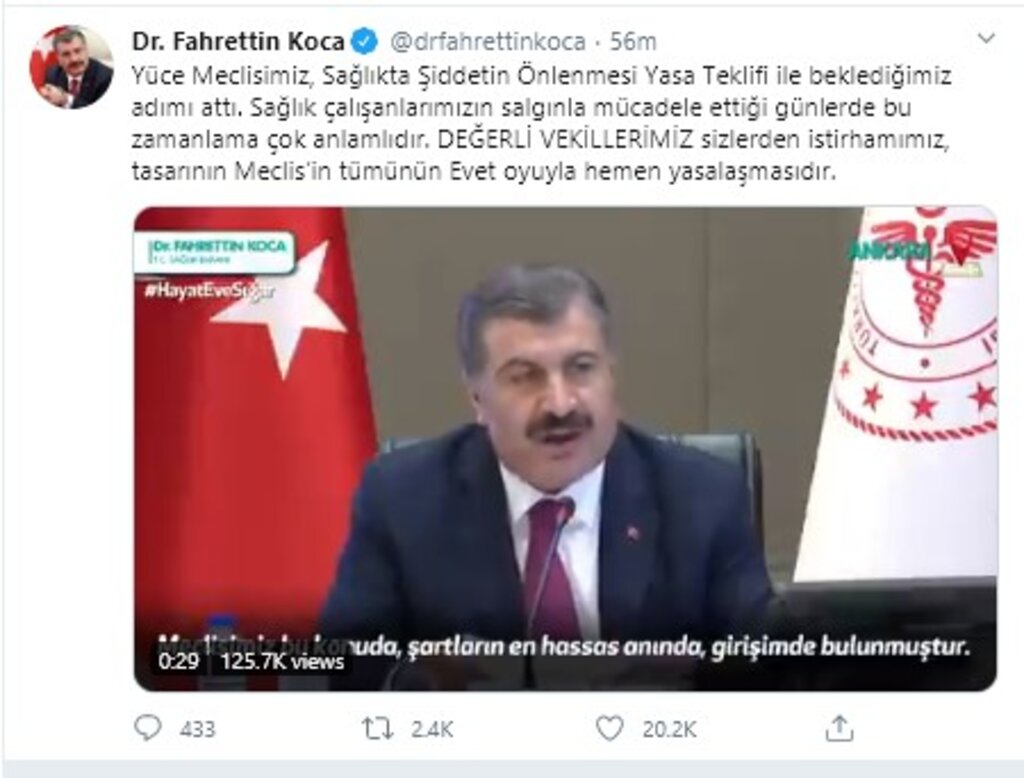
Task: View the 2.4K retweets count
Action: [x=432, y=729]
